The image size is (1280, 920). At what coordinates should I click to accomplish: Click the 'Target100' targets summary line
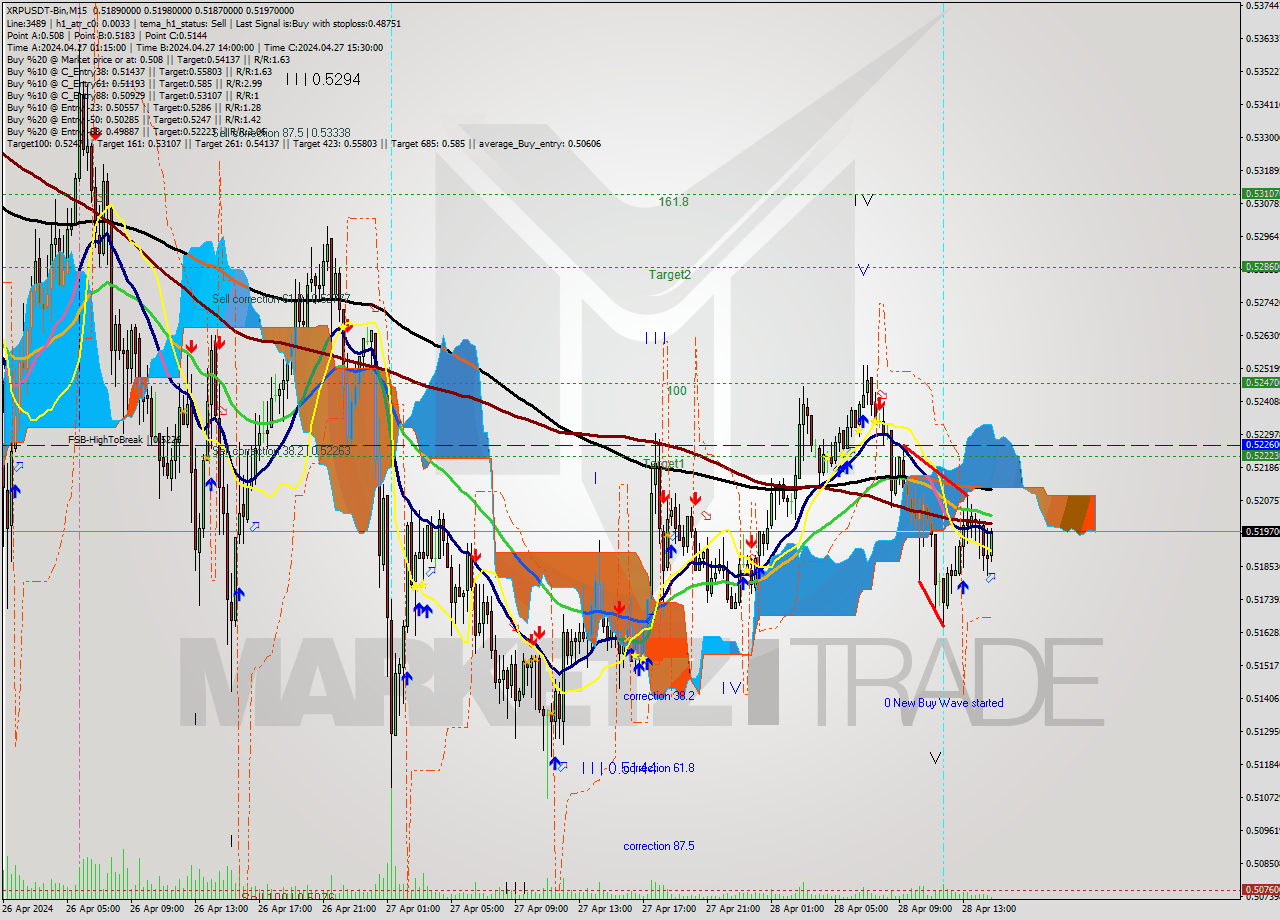pos(304,143)
